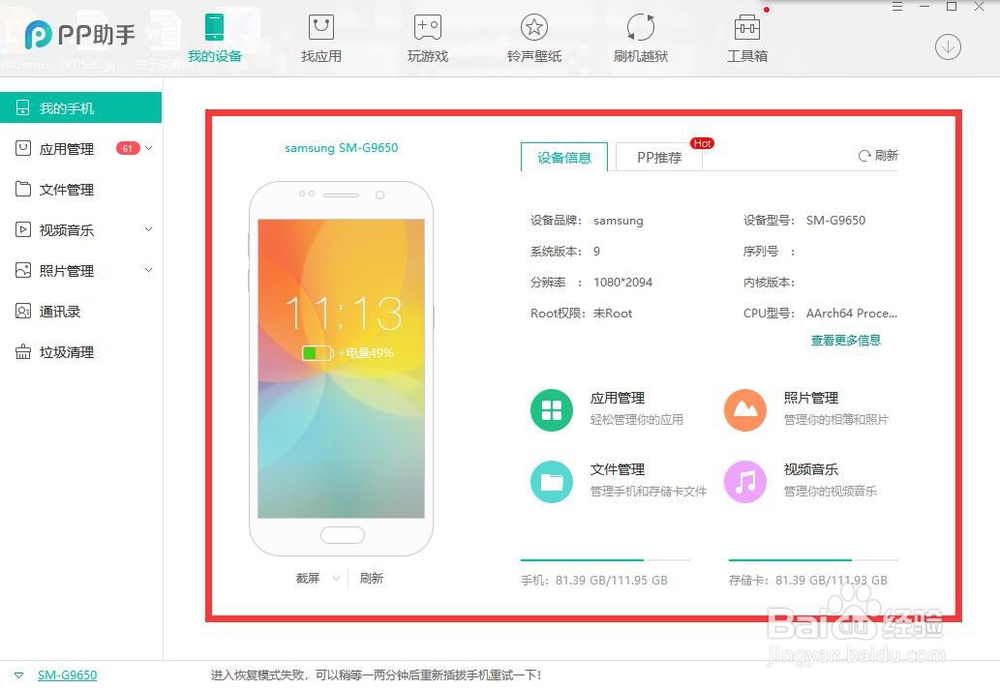
Task: Expand the 视频音乐 sidebar chevron
Action: (149, 229)
